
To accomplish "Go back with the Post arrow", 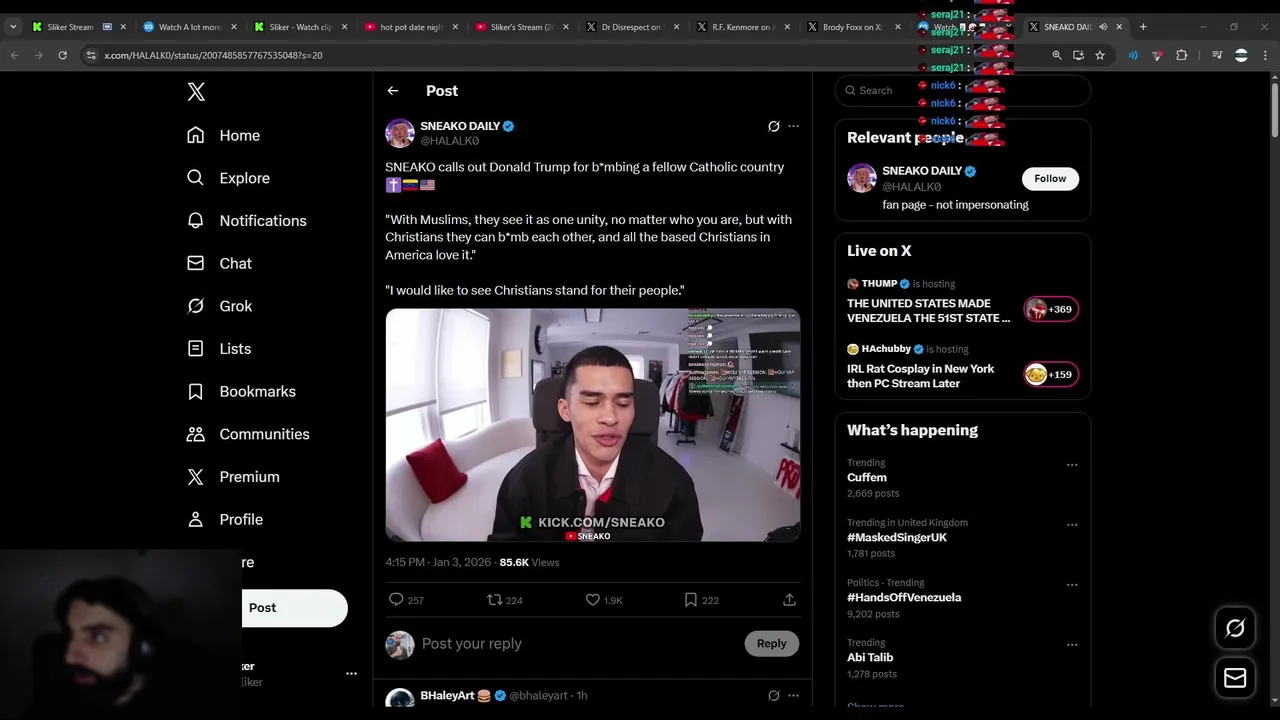I will [x=393, y=91].
